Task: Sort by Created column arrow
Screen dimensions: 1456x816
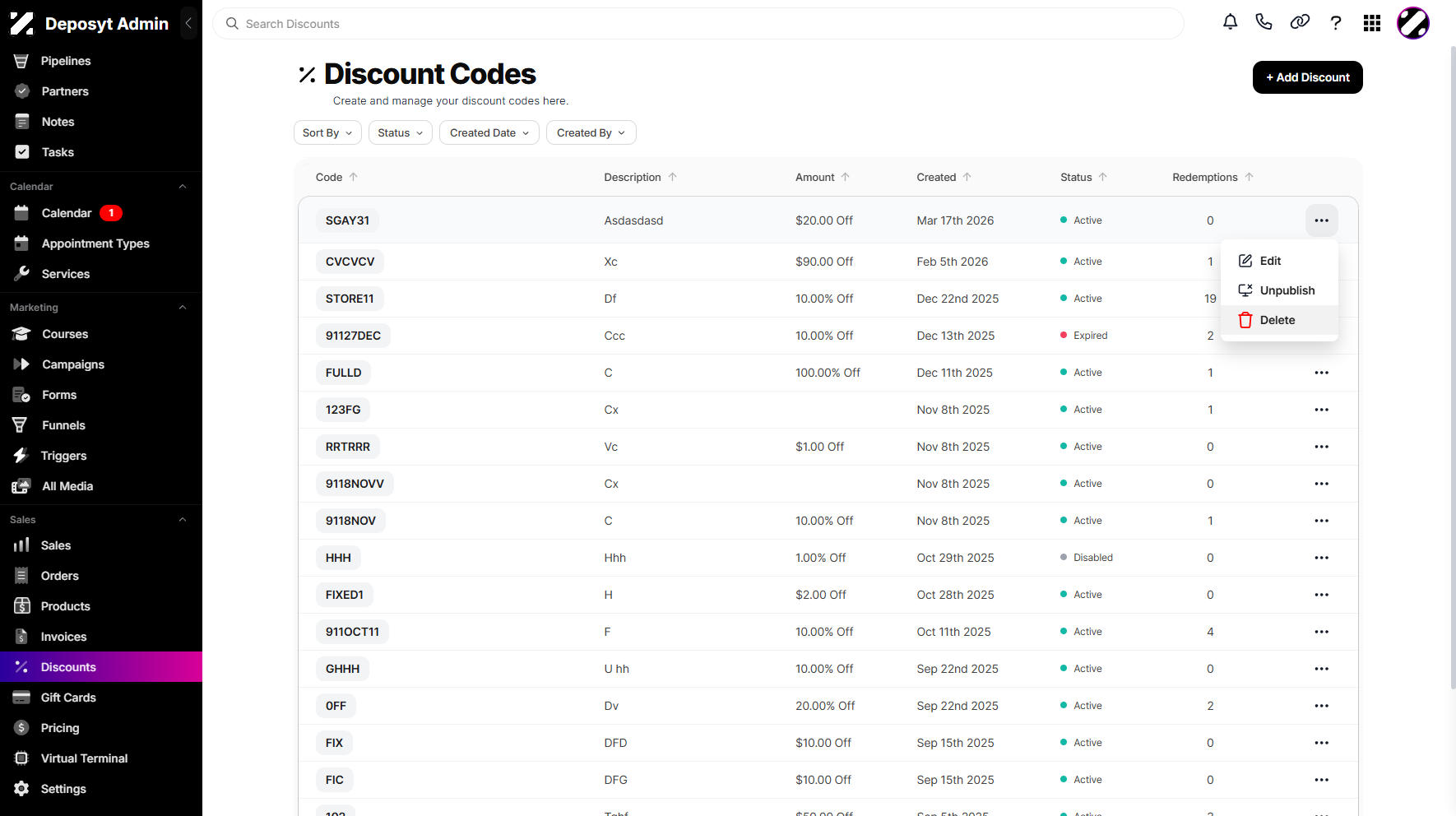Action: point(967,177)
